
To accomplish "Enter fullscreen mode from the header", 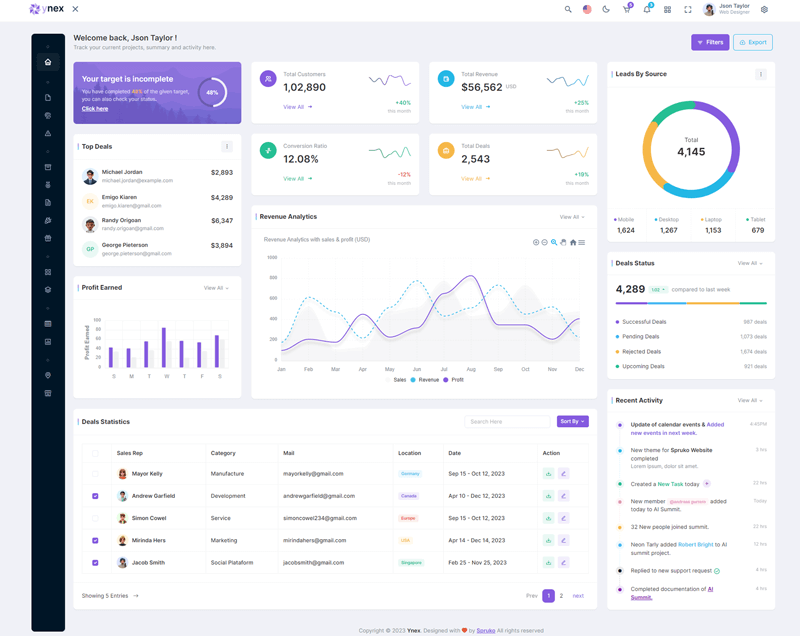I will click(688, 10).
